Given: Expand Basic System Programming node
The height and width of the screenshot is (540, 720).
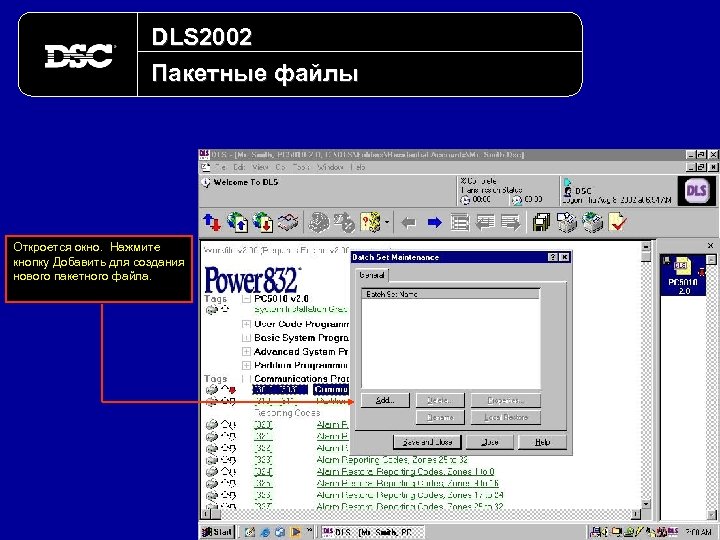Looking at the screenshot, I should (247, 338).
